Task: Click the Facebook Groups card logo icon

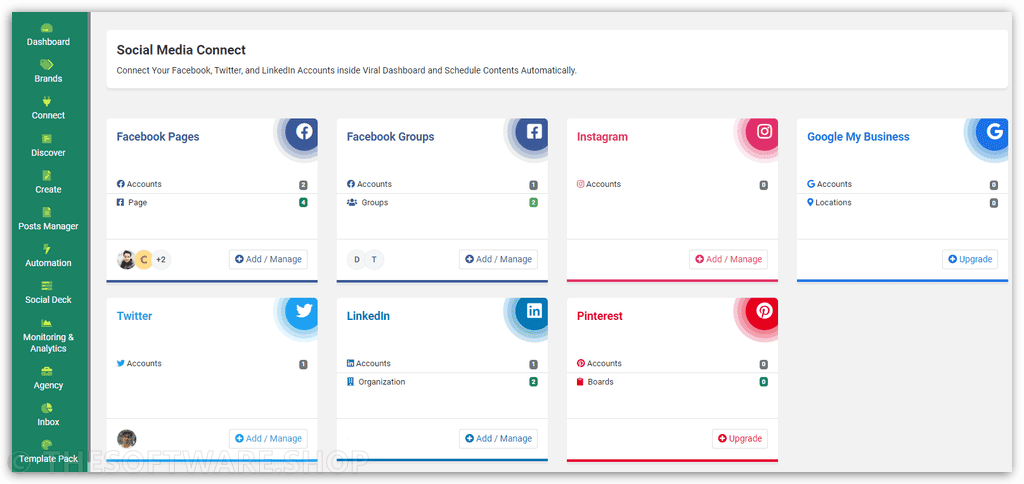Action: 534,131
